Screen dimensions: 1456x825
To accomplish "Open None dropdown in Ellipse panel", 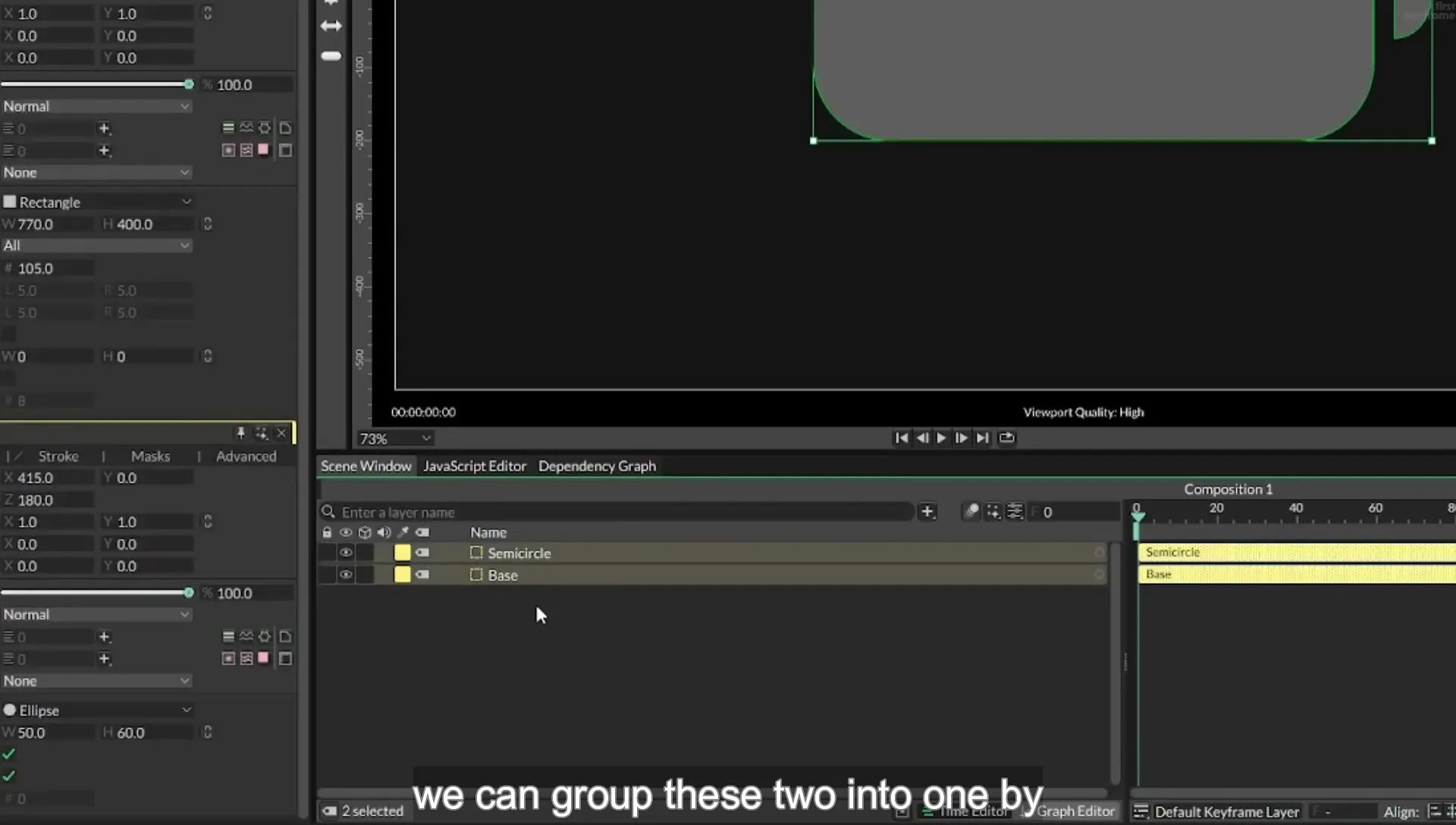I will [97, 681].
